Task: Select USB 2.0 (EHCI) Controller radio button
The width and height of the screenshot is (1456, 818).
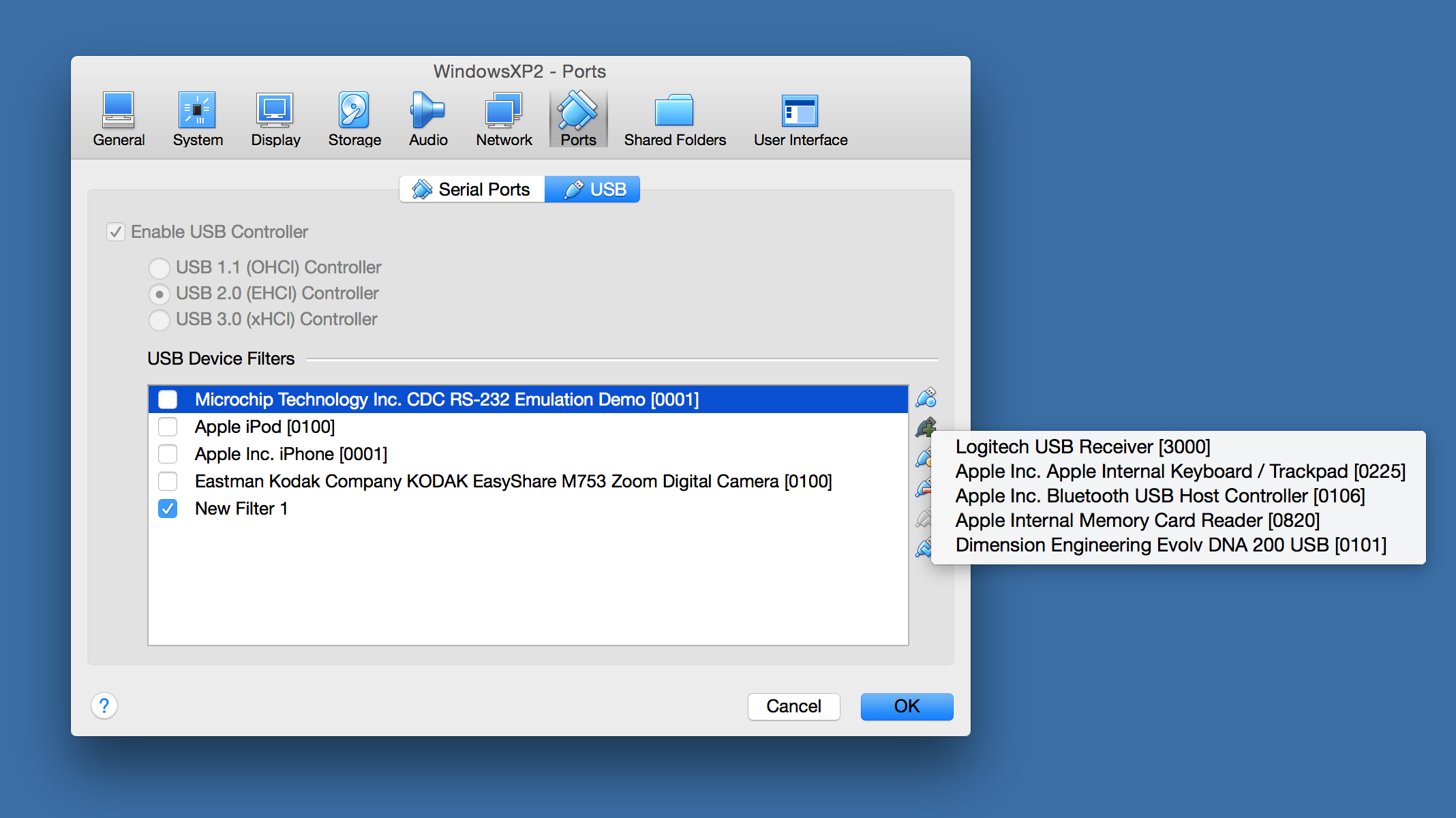Action: pyautogui.click(x=160, y=294)
